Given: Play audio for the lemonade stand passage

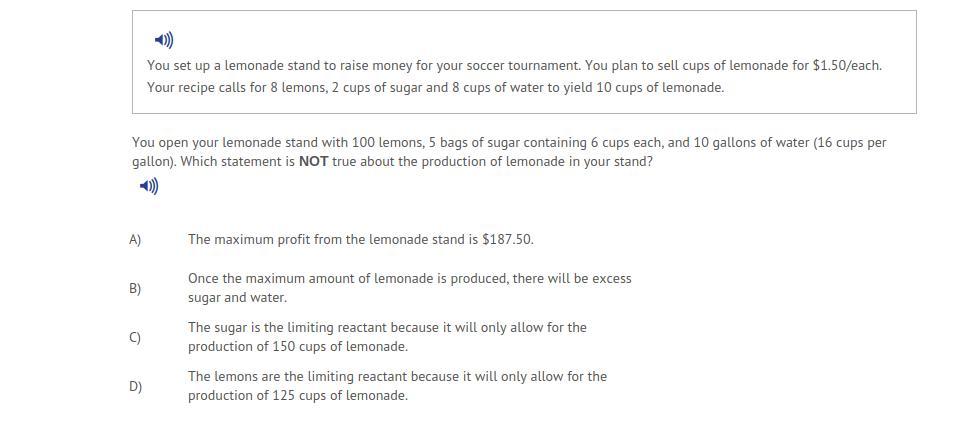Looking at the screenshot, I should (x=164, y=40).
